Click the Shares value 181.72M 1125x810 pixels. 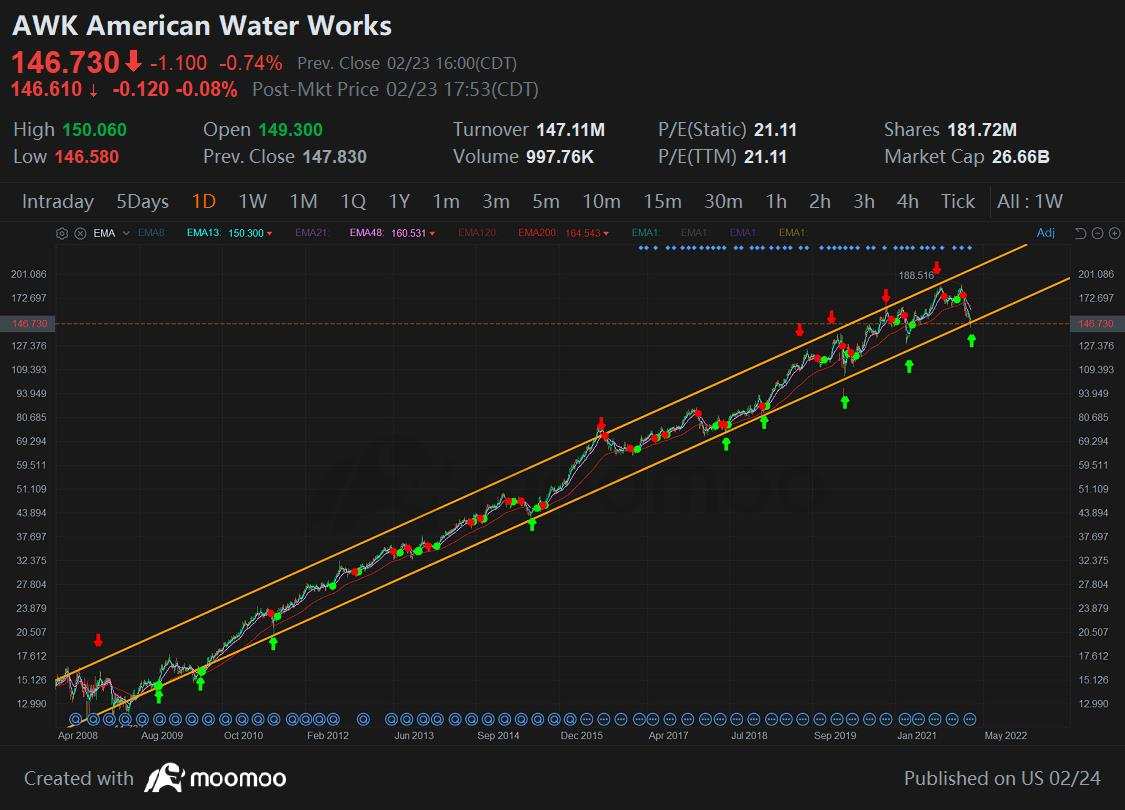tap(982, 130)
